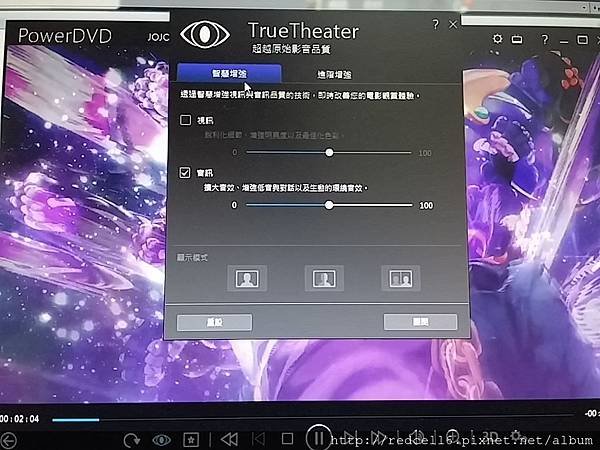Click the elapsed time 00:02:04 display
This screenshot has width=600, height=450.
click(20, 419)
